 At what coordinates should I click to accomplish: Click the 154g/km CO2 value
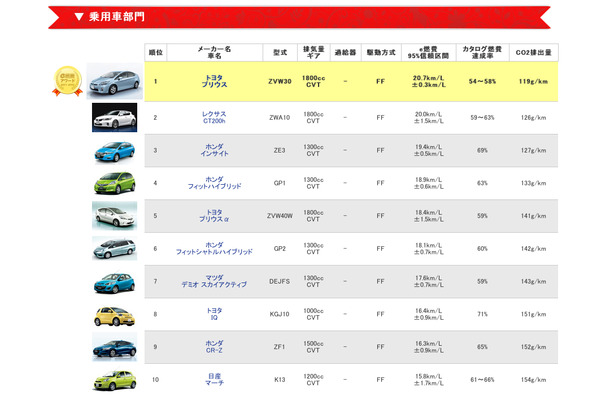pyautogui.click(x=534, y=379)
